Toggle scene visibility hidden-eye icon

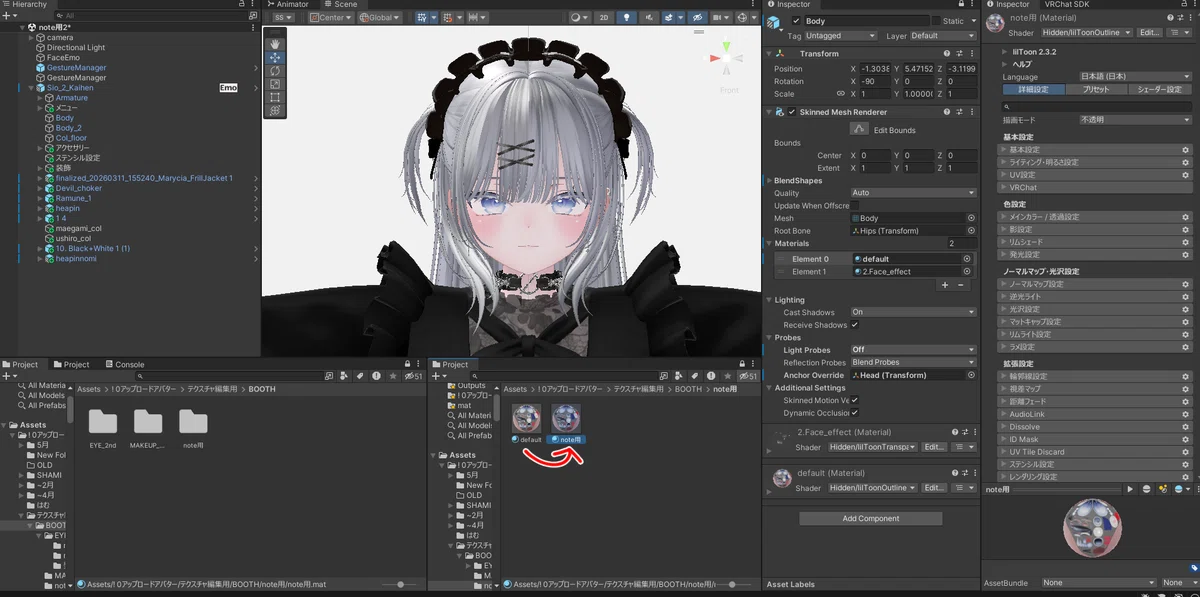[x=699, y=18]
